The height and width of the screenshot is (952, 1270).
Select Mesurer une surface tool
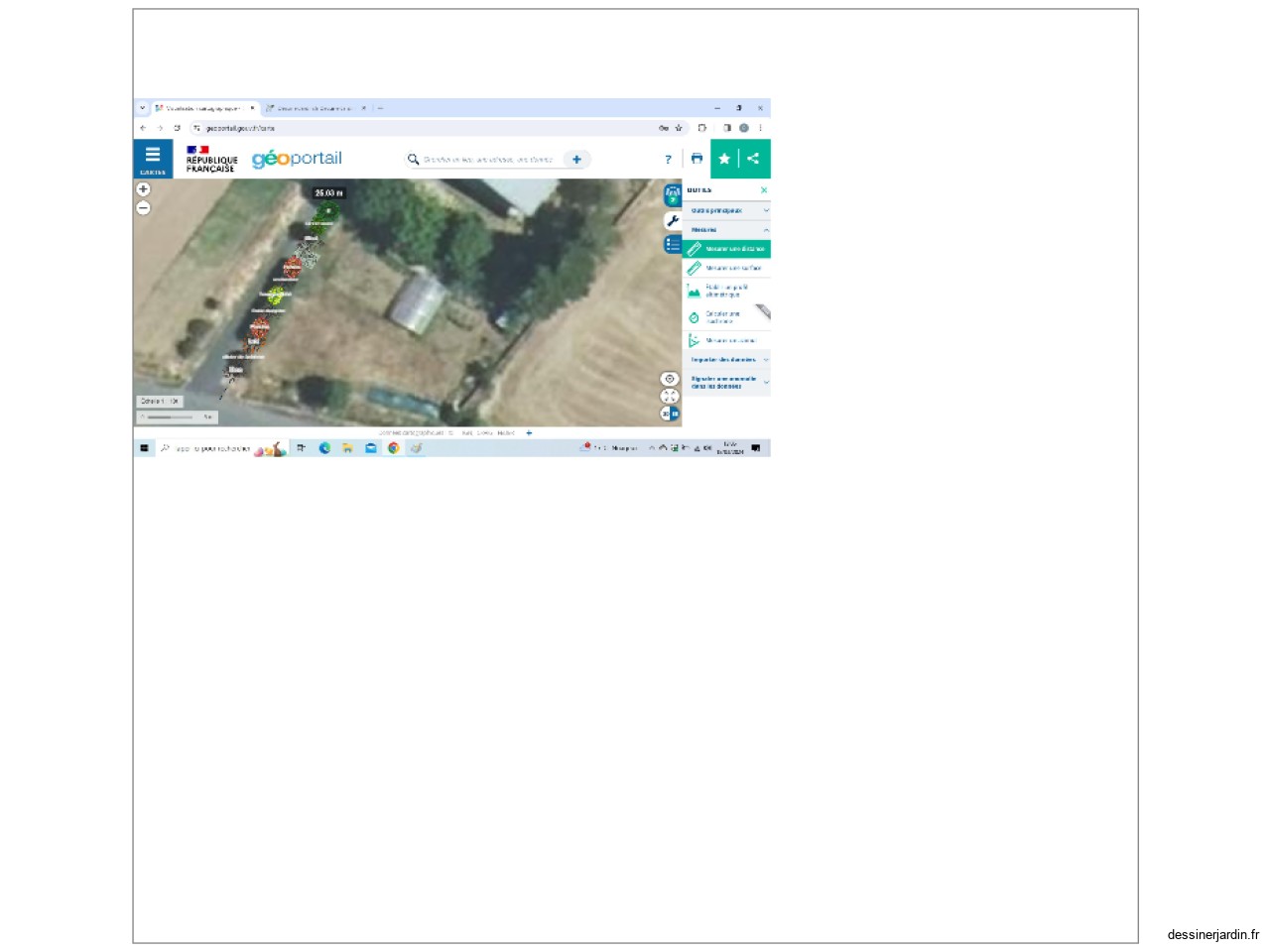[726, 268]
